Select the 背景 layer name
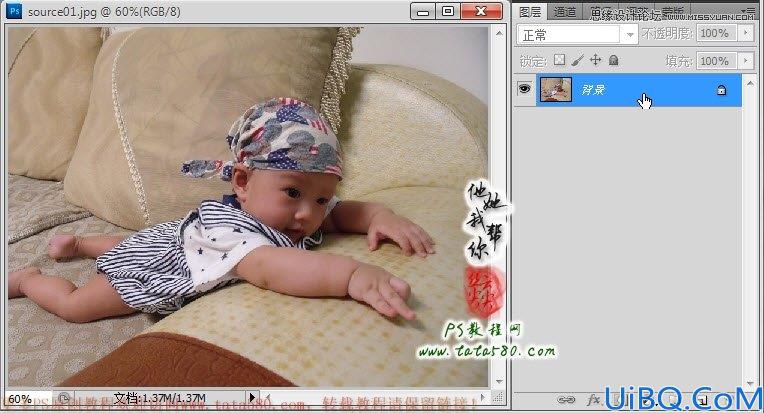The height and width of the screenshot is (413, 764). click(x=593, y=90)
